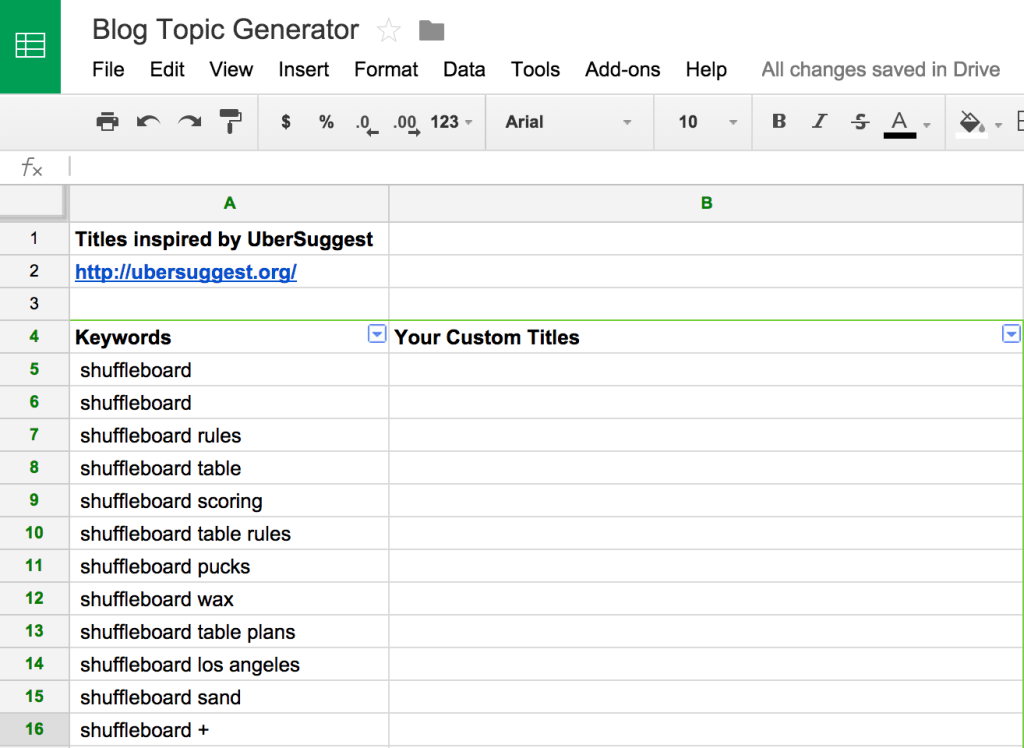The height and width of the screenshot is (748, 1024).
Task: Star the Blog Topic Generator document
Action: 389,30
